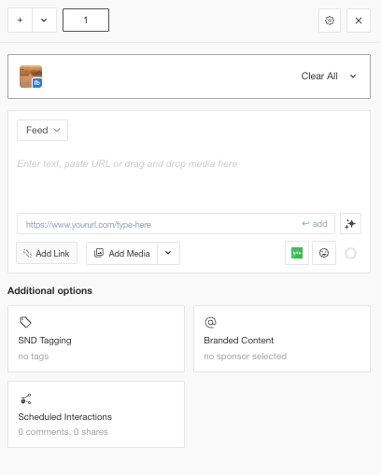Click the Branded Content @ icon
Viewport: 381px width, 475px height.
(210, 322)
